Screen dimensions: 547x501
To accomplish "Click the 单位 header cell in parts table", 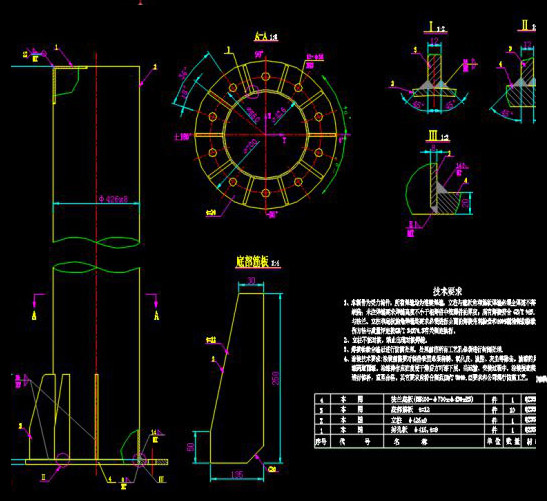I will click(493, 442).
